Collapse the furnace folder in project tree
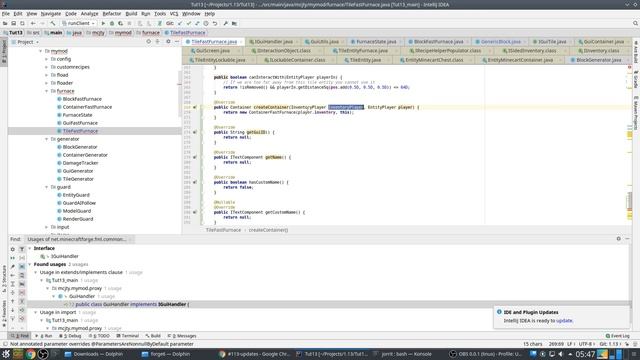Screen dimensions: 640x360 47,91
